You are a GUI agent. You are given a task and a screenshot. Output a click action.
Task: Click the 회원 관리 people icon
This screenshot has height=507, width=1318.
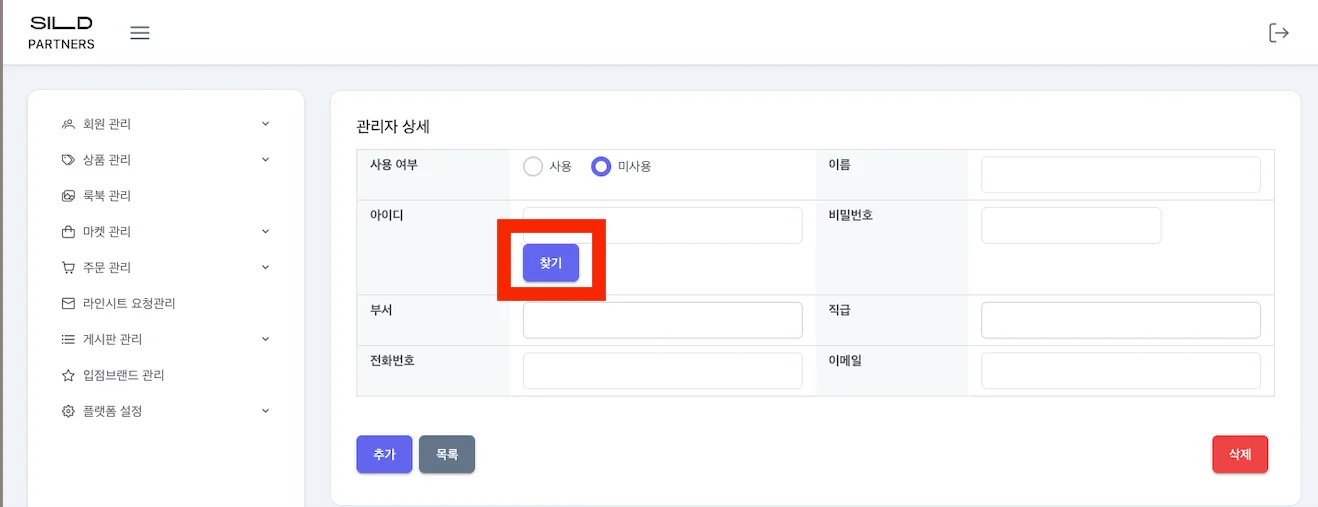click(x=68, y=124)
